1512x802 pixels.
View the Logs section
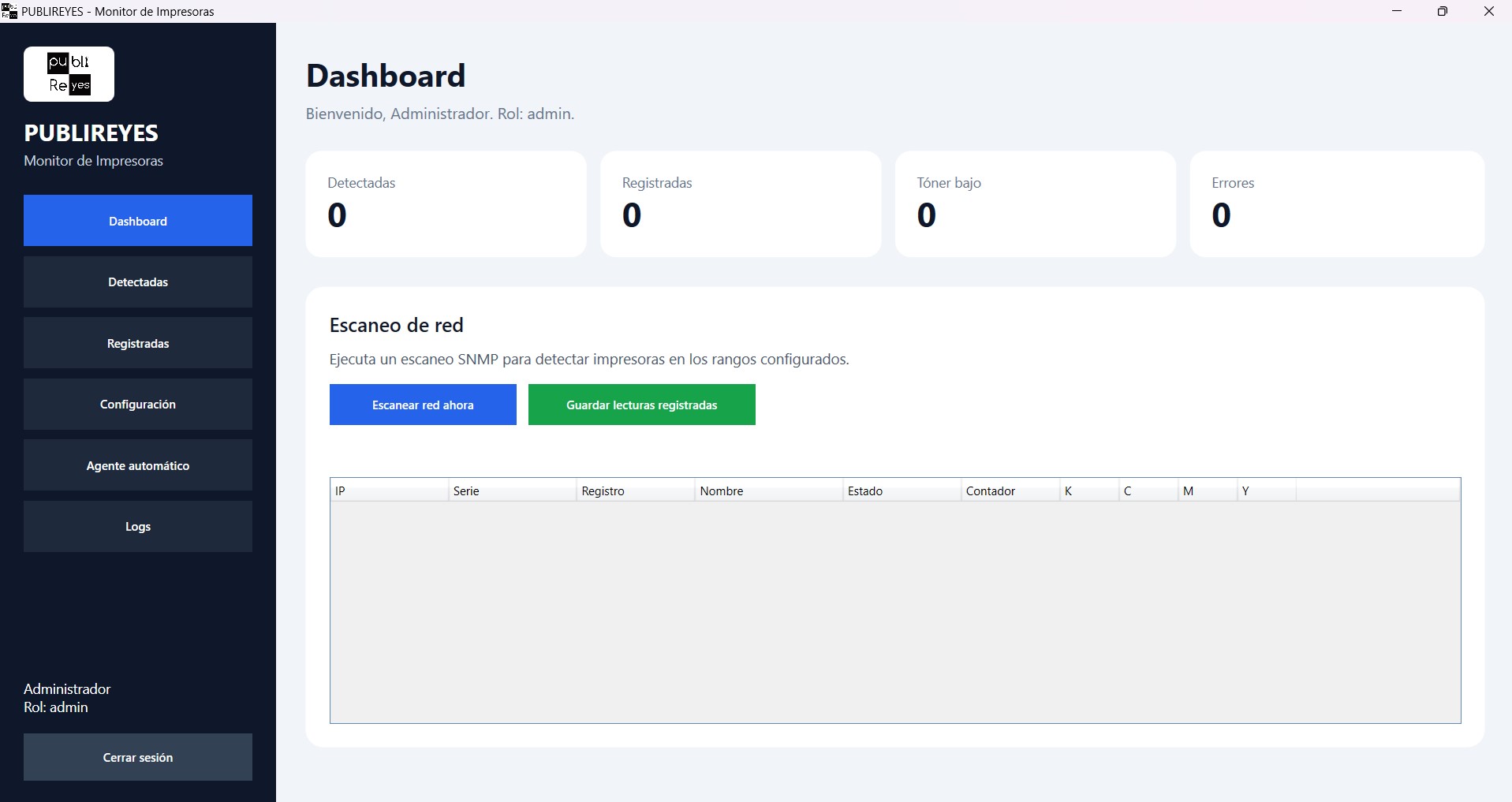[x=138, y=526]
